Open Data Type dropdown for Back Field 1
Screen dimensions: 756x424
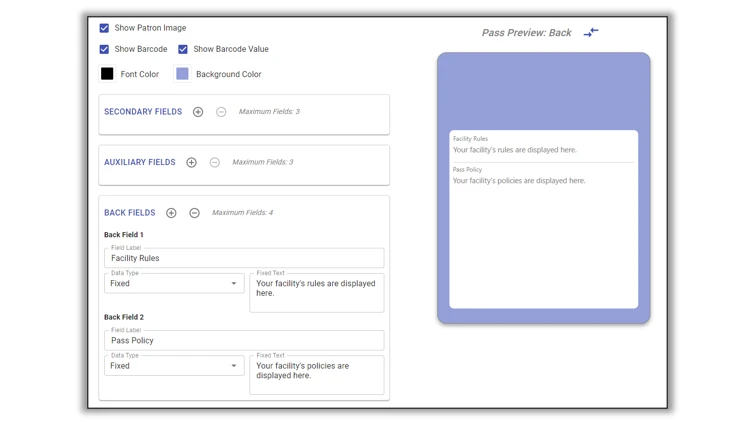(x=174, y=284)
